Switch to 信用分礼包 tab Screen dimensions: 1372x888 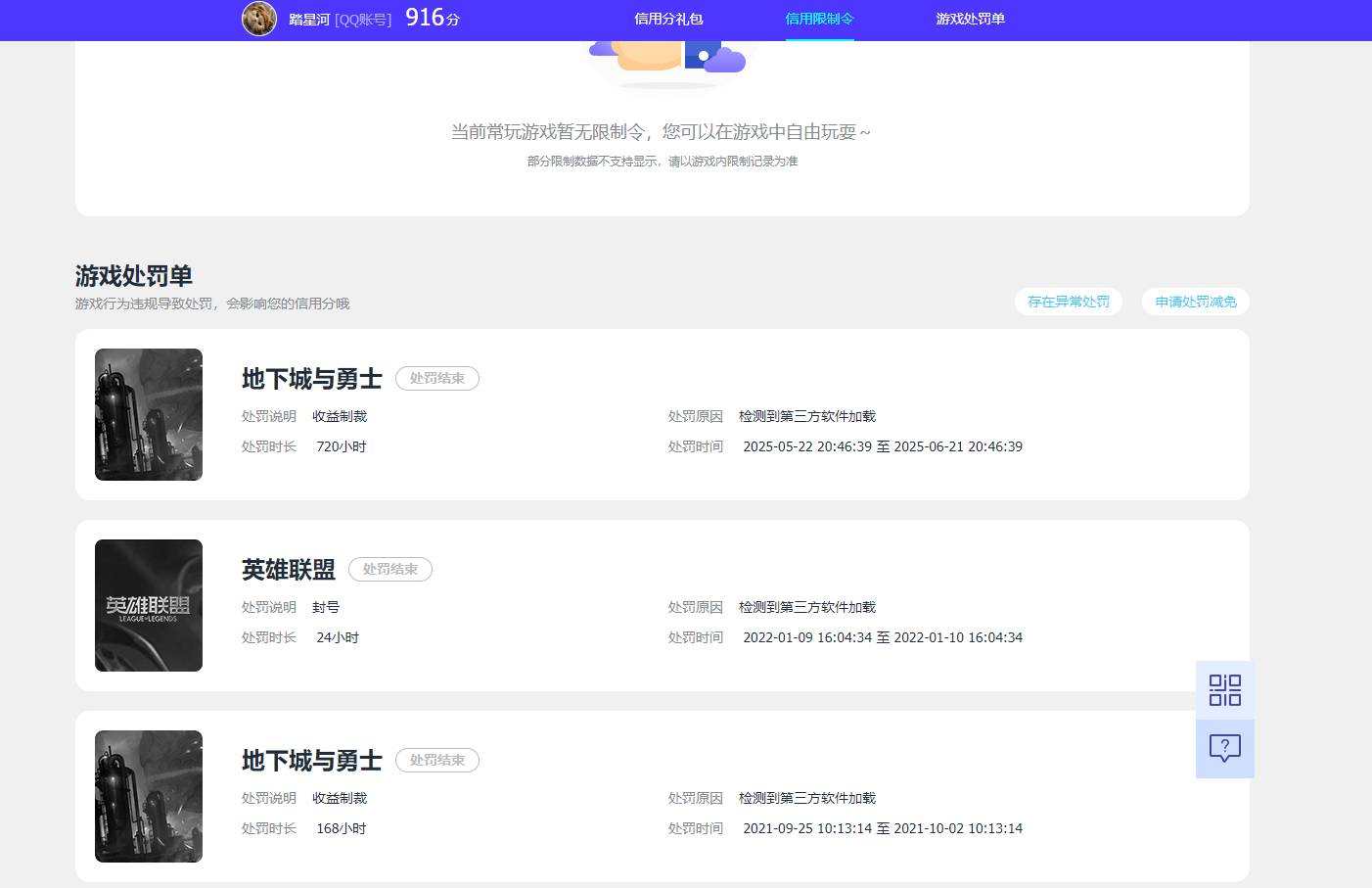pos(668,19)
